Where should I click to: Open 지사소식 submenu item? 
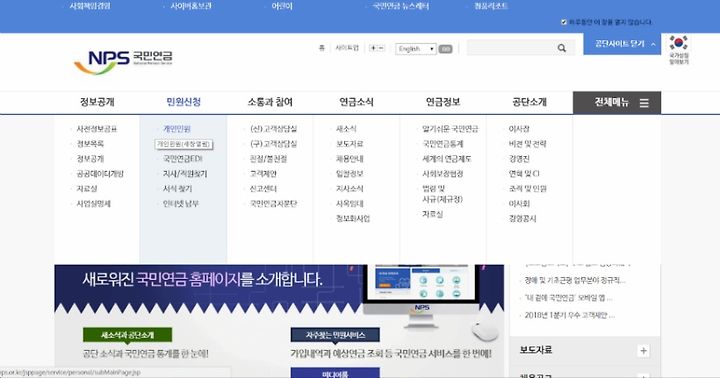(x=349, y=189)
